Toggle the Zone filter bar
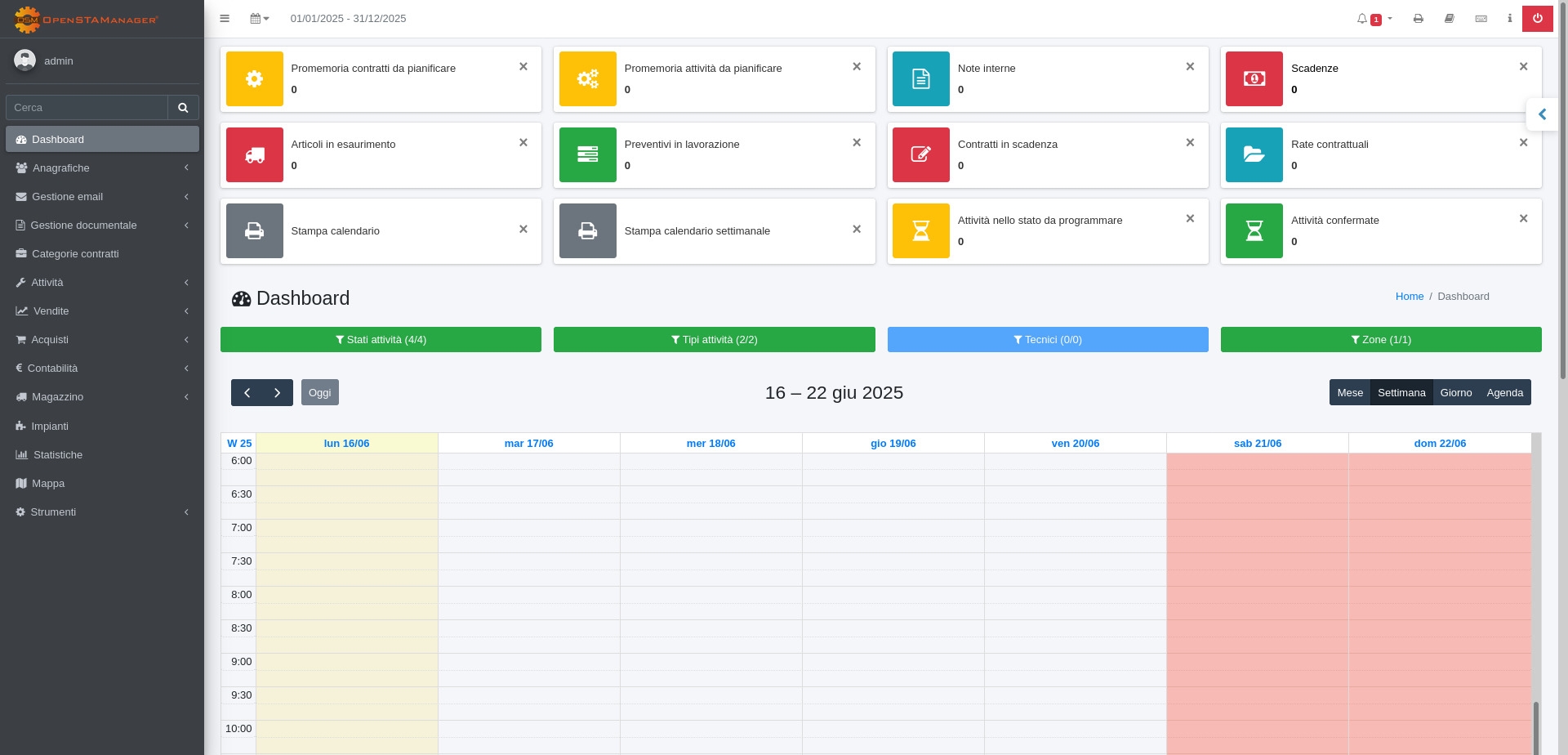This screenshot has width=1568, height=755. [x=1381, y=340]
